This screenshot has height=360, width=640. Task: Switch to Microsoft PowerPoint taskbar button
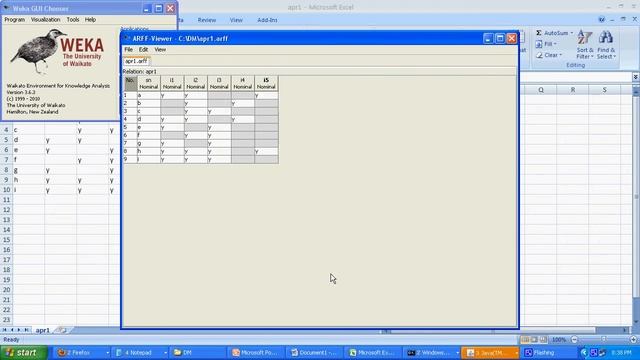coord(255,353)
